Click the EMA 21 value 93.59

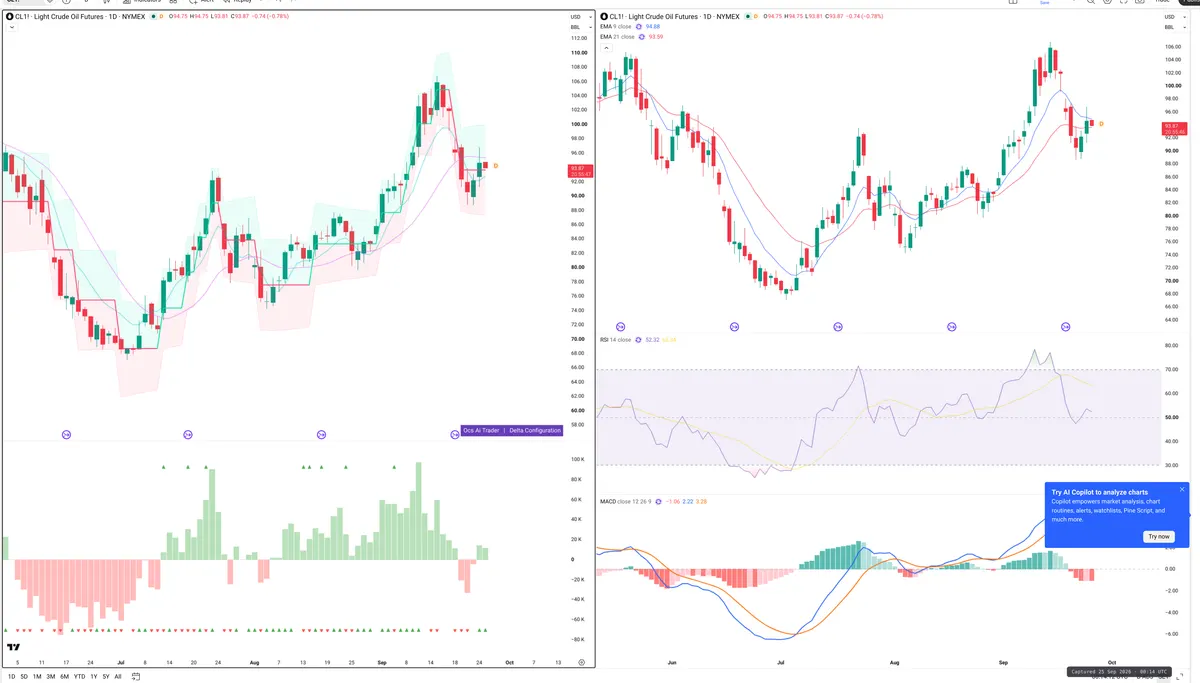pyautogui.click(x=656, y=37)
